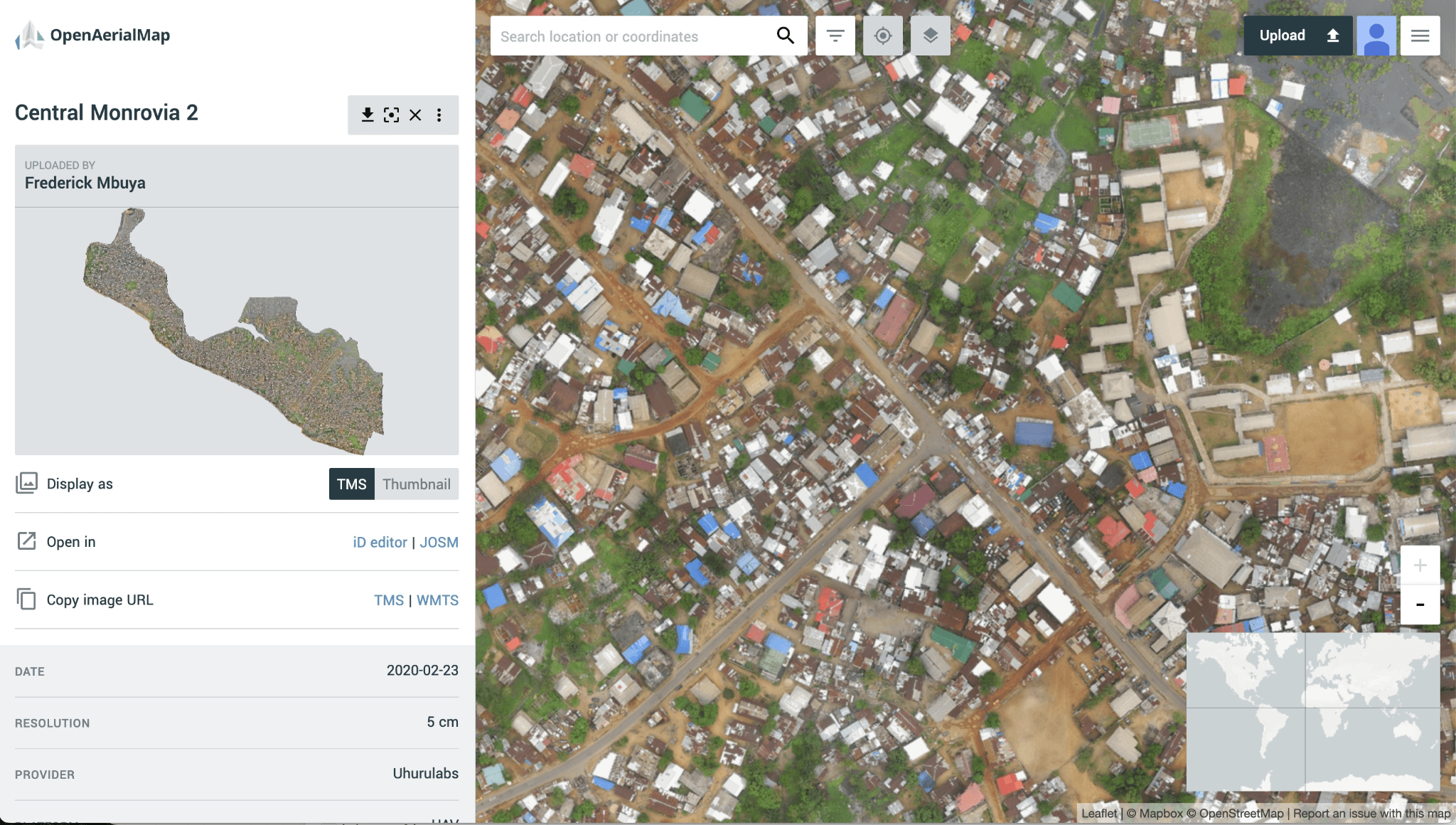The image size is (1456, 825).
Task: Click Report an issue with this map
Action: pos(1372,813)
